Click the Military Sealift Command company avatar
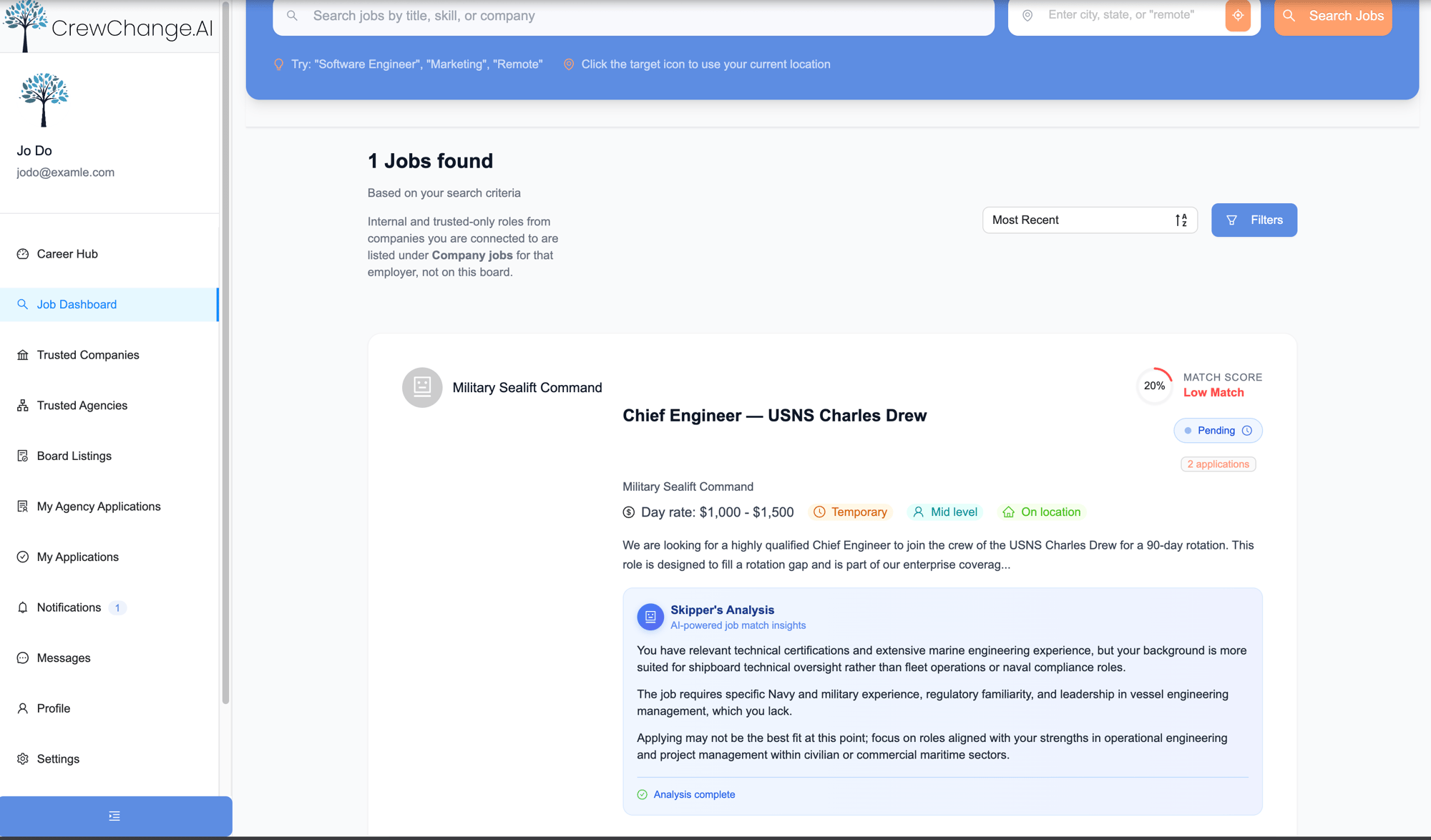 [422, 387]
